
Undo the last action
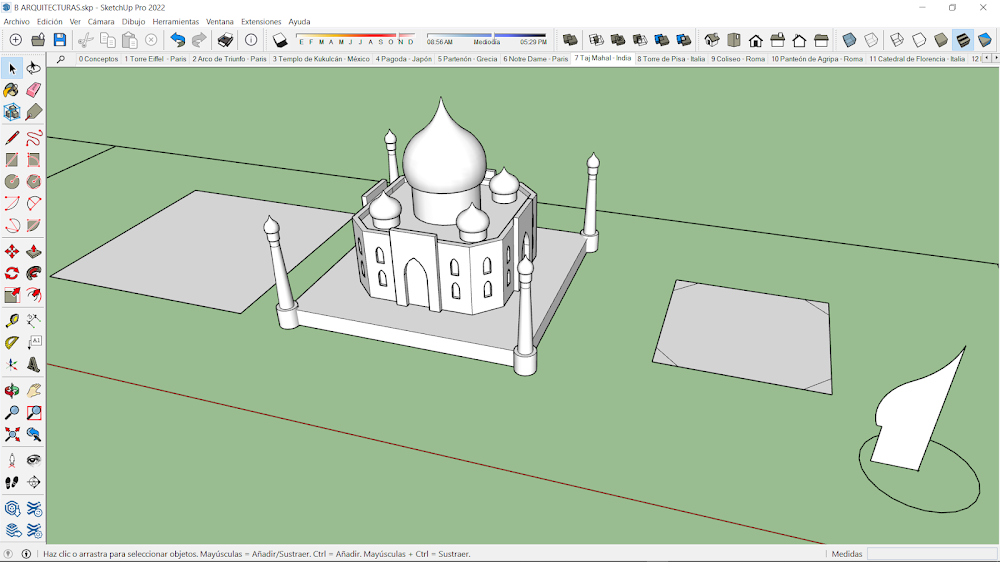coord(178,40)
